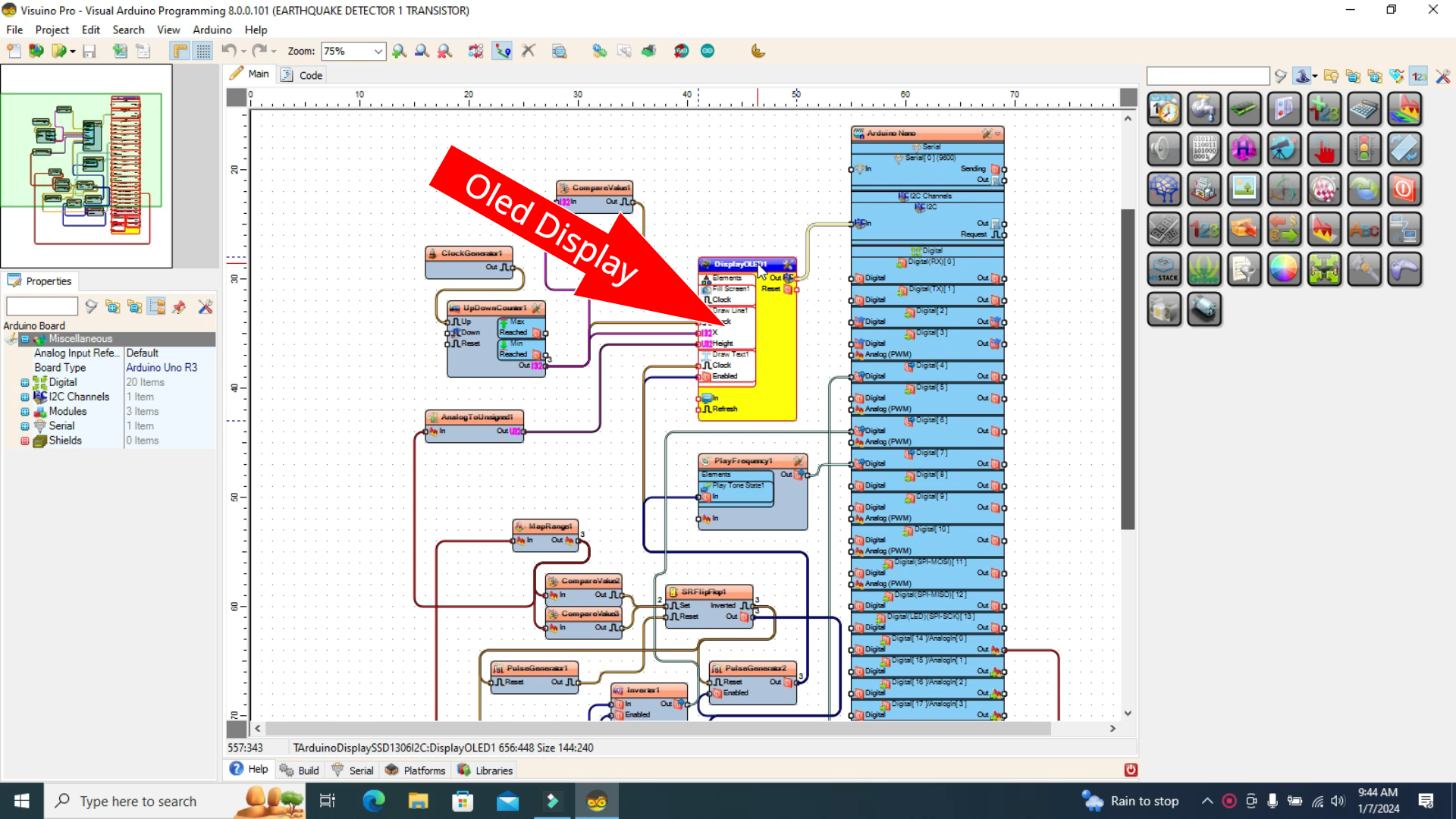Expand the Serial property node
1456x819 pixels.
[x=24, y=426]
